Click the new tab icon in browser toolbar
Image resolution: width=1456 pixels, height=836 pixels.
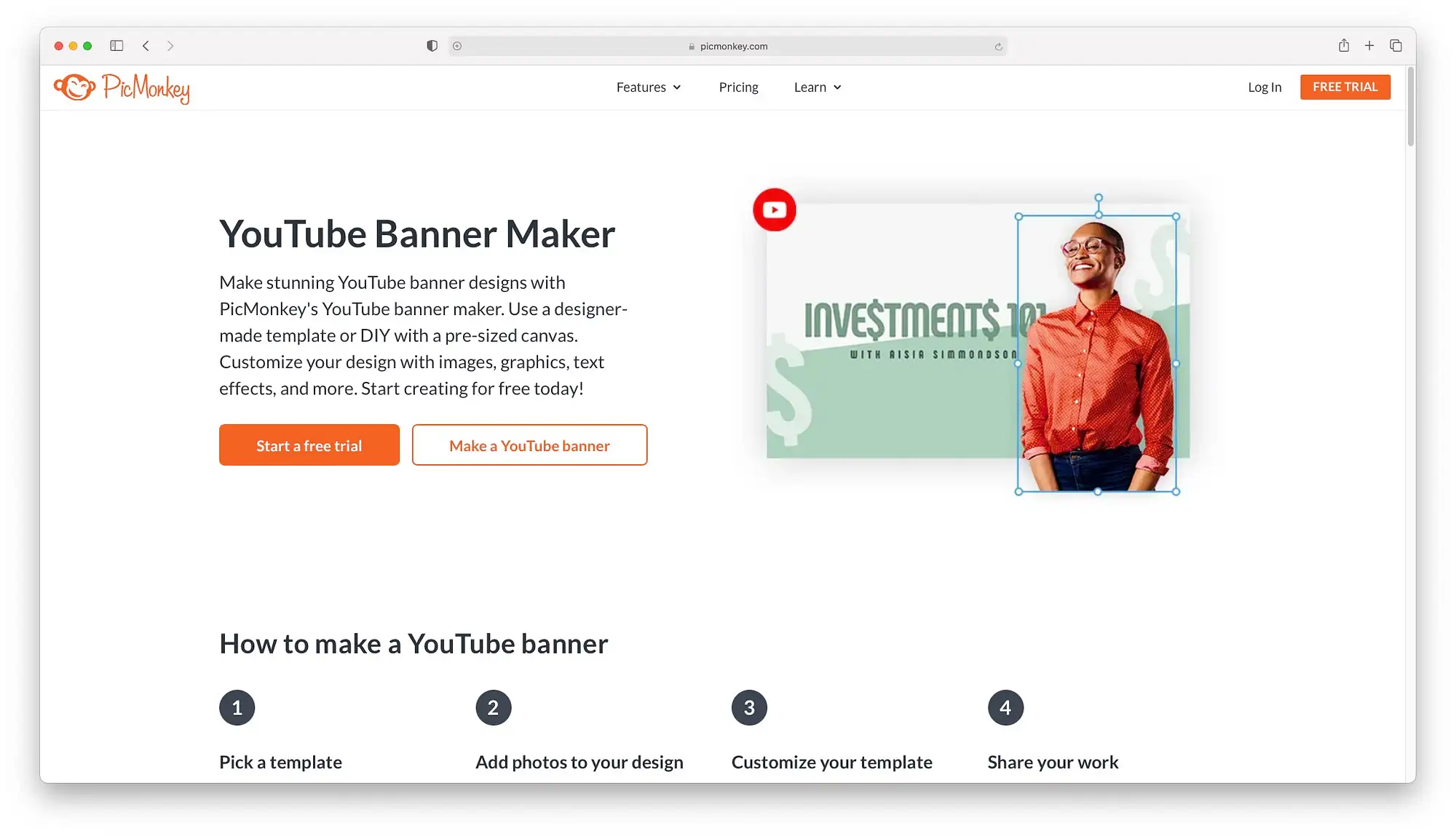pyautogui.click(x=1369, y=46)
